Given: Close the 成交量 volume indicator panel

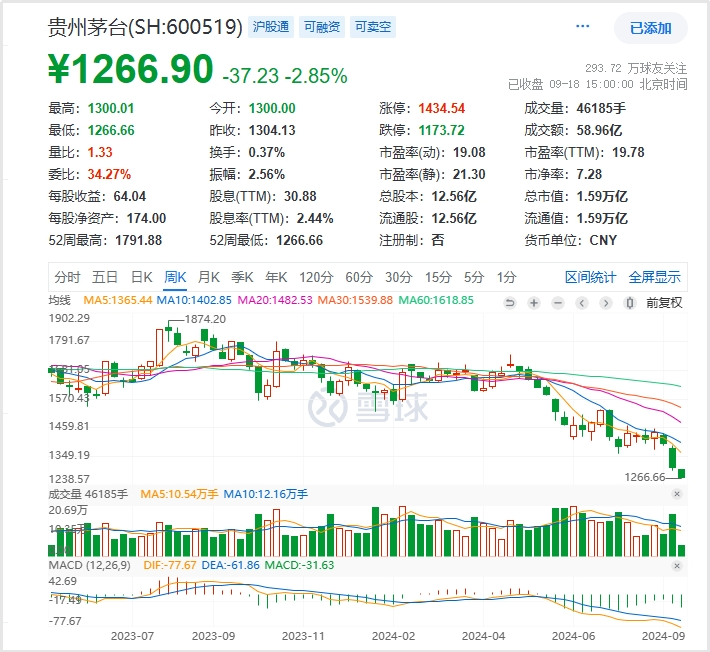Looking at the screenshot, I should 677,494.
